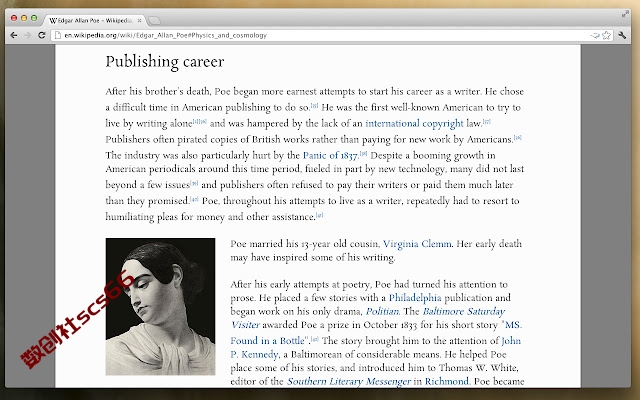Follow the Virginia Clemm link
Viewport: 640px width, 400px height.
point(417,244)
